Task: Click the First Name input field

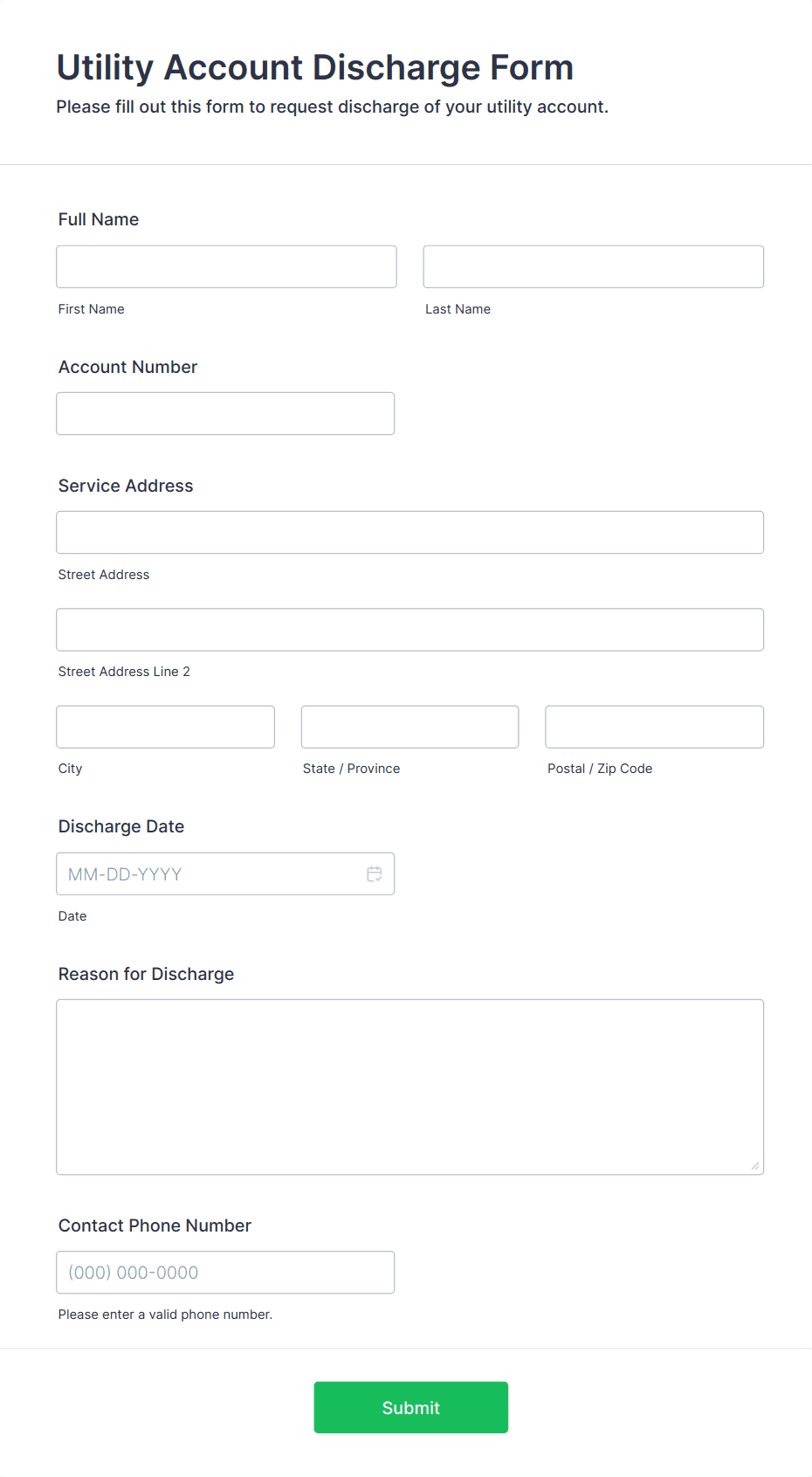Action: tap(226, 266)
